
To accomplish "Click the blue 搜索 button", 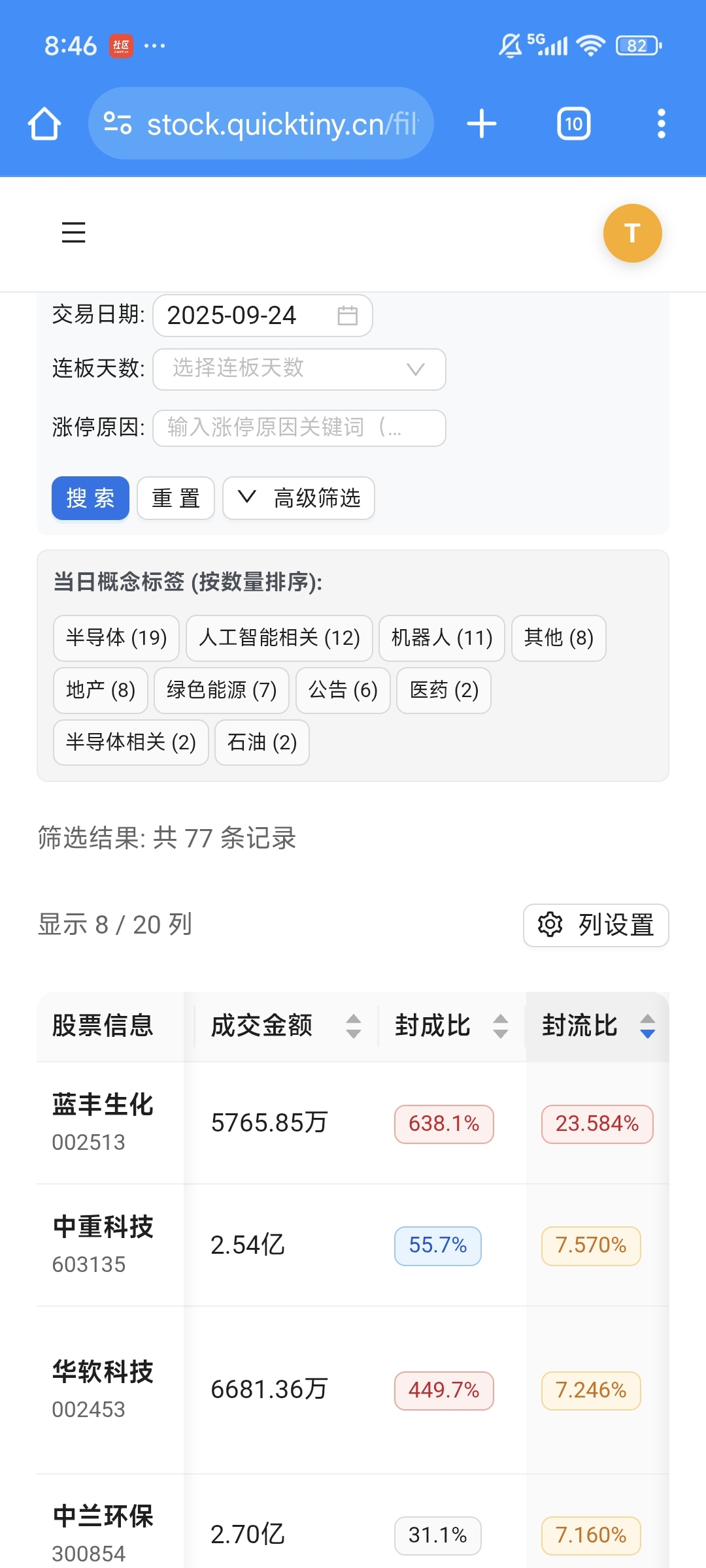I will (x=90, y=498).
